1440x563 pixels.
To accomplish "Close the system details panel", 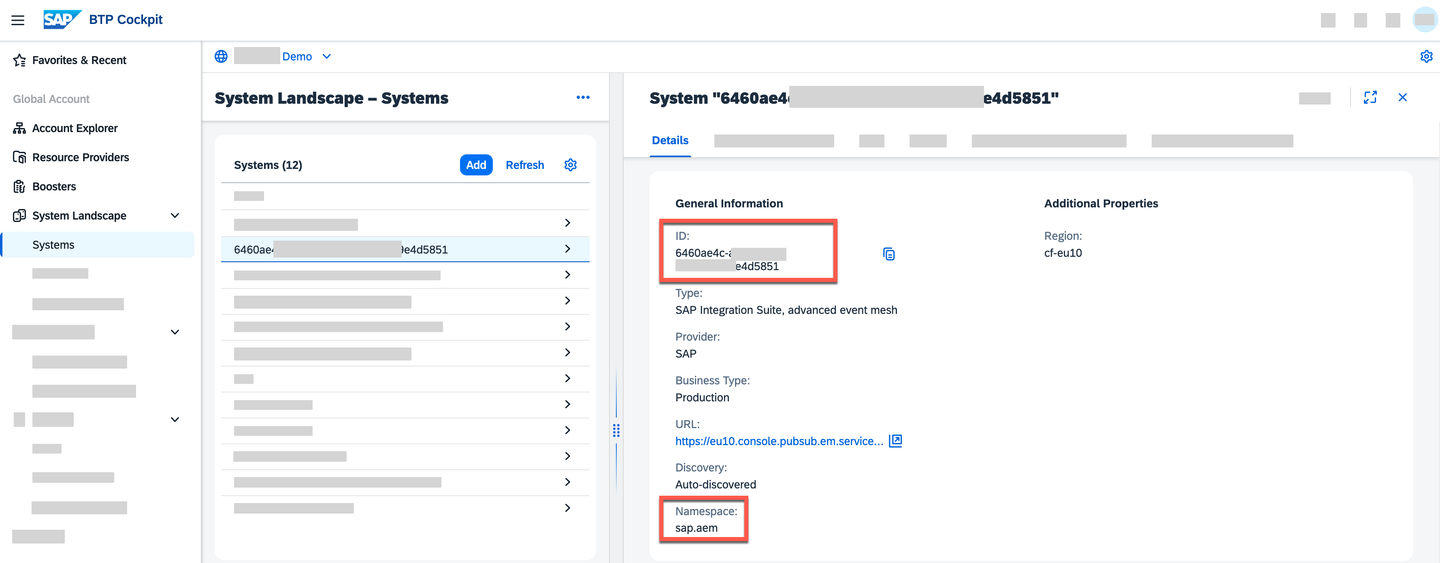I will (x=1402, y=97).
